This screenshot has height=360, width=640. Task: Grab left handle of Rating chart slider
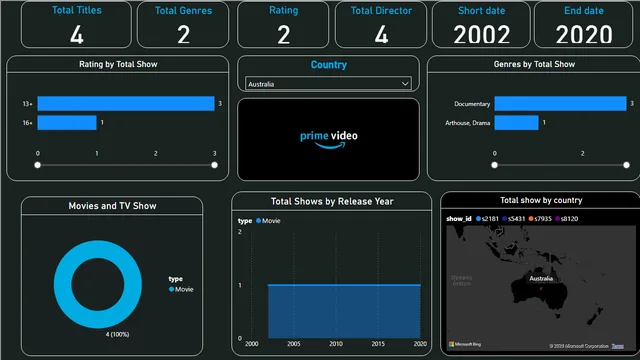click(x=38, y=165)
